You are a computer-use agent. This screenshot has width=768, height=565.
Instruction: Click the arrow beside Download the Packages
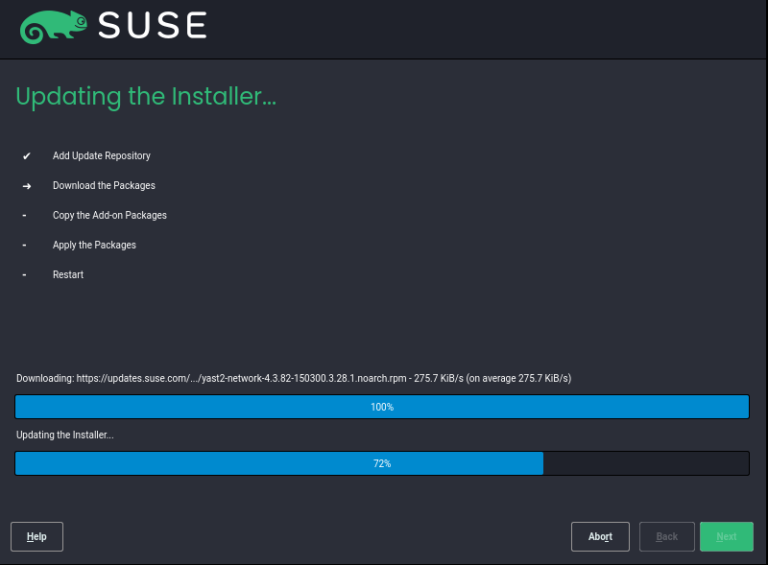[x=27, y=186]
